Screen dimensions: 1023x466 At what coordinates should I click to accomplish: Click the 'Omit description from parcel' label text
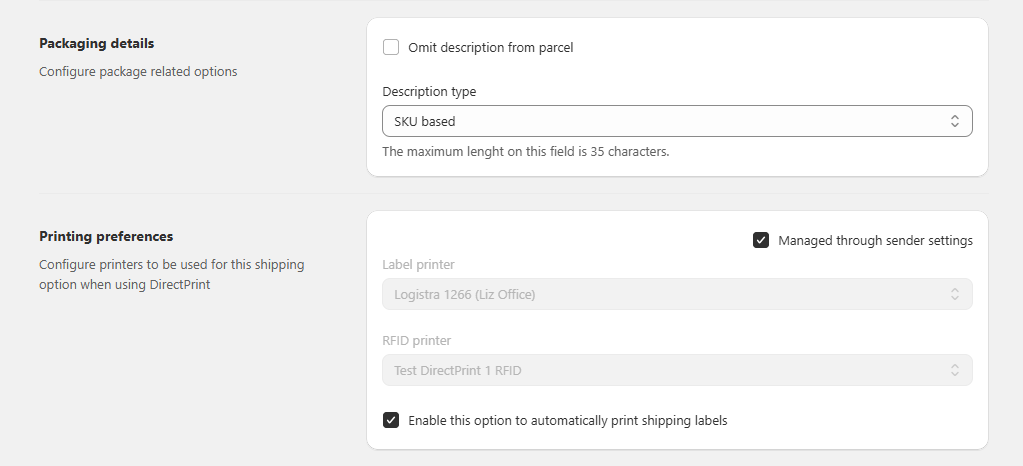tap(490, 47)
